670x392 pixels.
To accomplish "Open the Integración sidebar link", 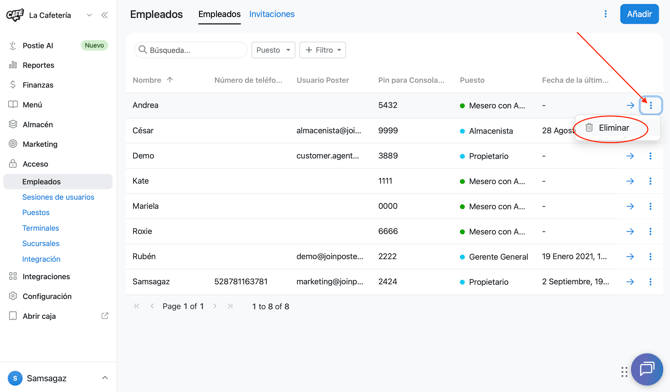I will [x=41, y=259].
